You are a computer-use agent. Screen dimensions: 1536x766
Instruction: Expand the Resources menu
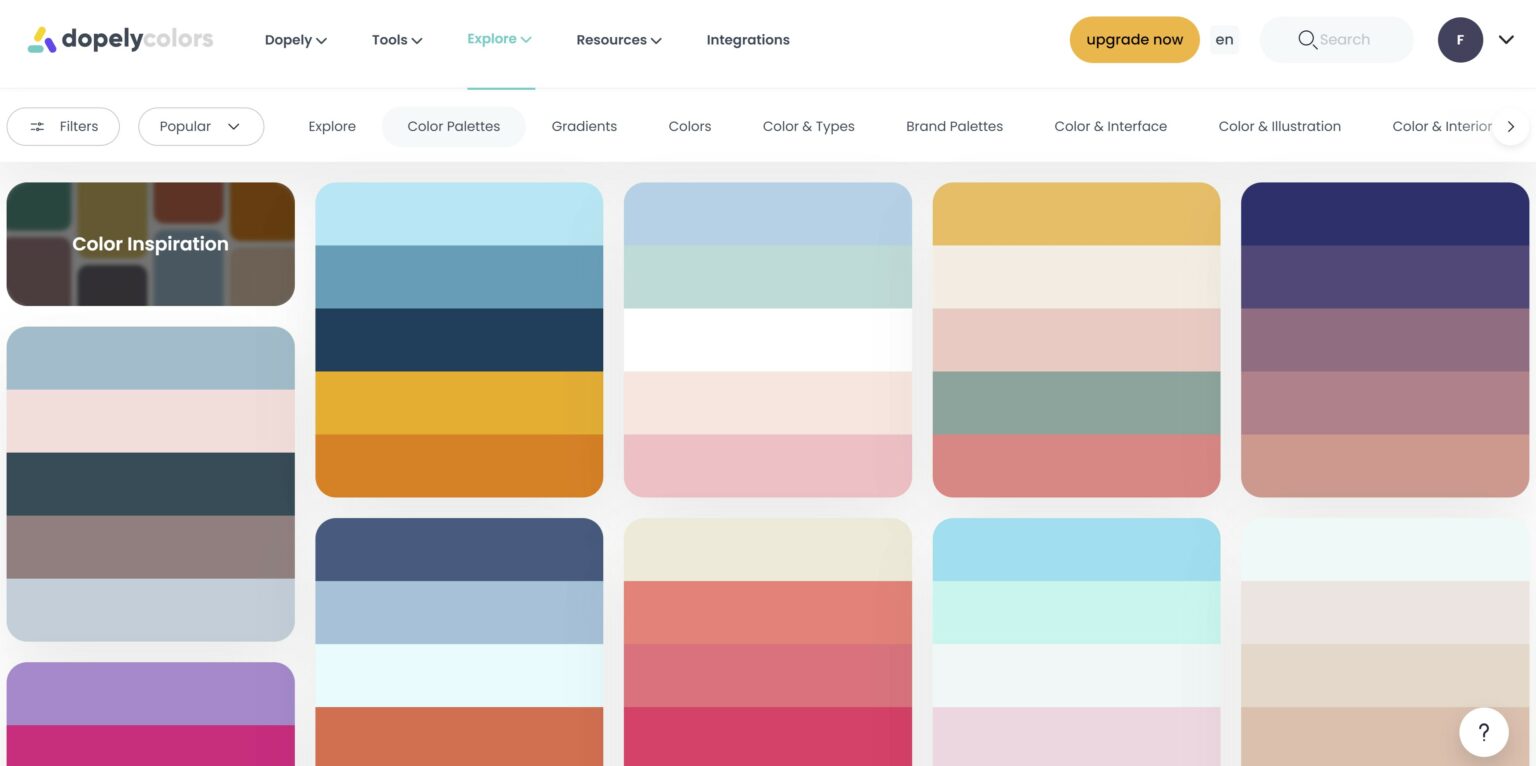click(618, 40)
